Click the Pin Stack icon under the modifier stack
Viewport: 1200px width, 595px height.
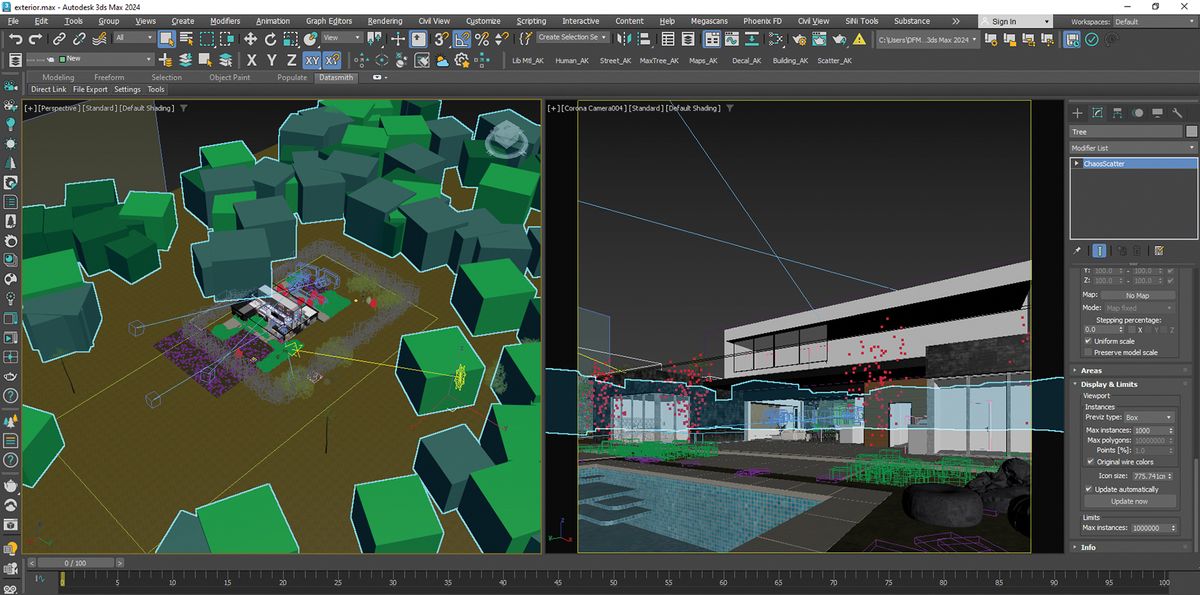click(1078, 250)
